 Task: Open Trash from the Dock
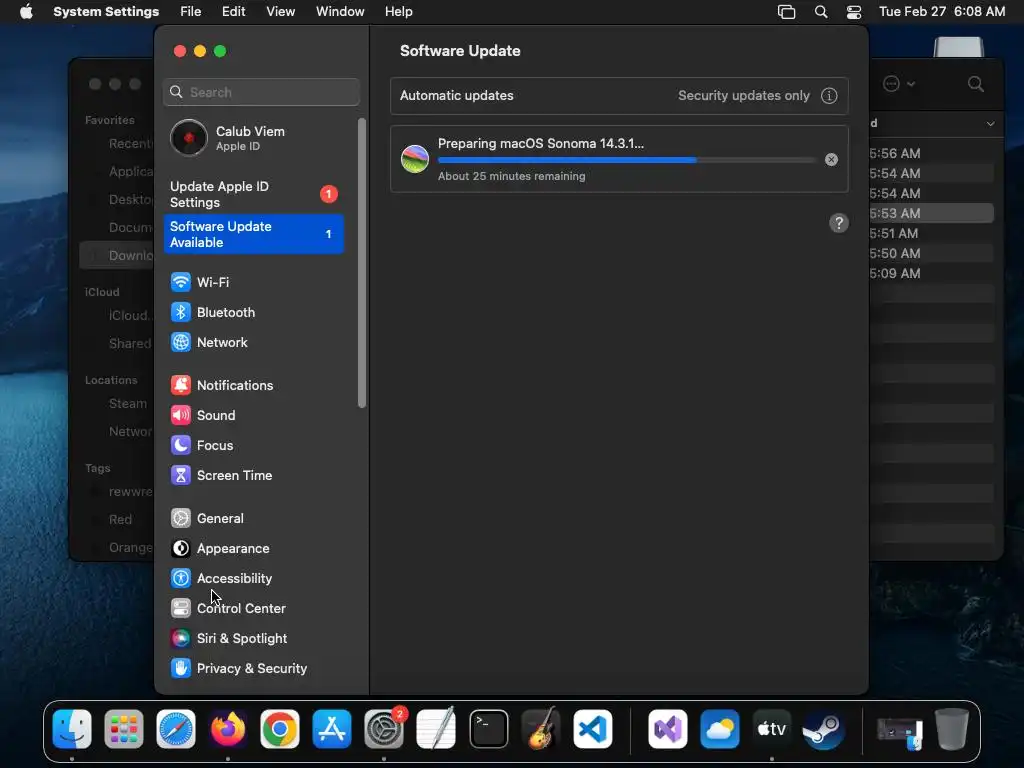coord(952,729)
